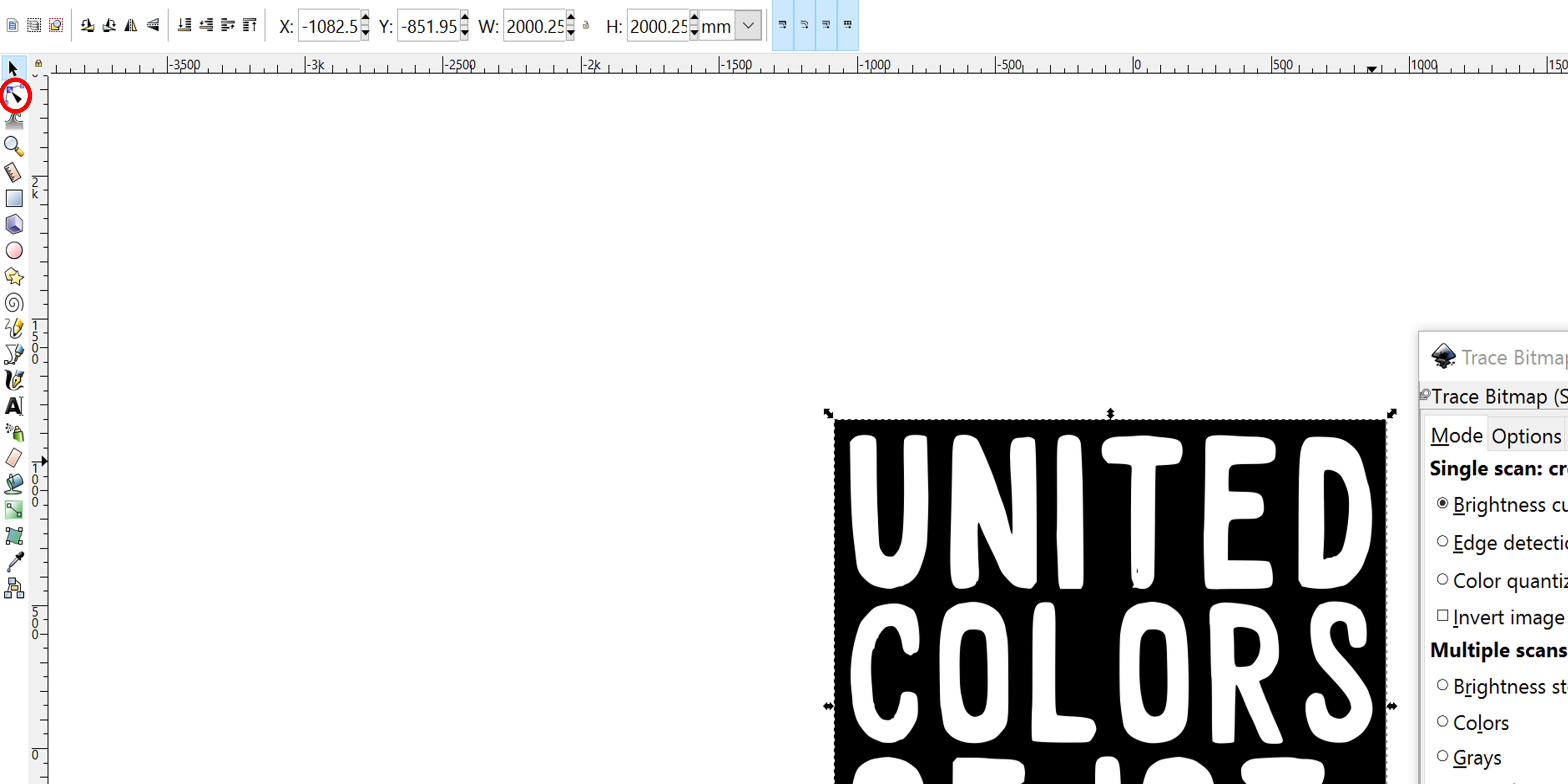Click the X position field

[329, 26]
